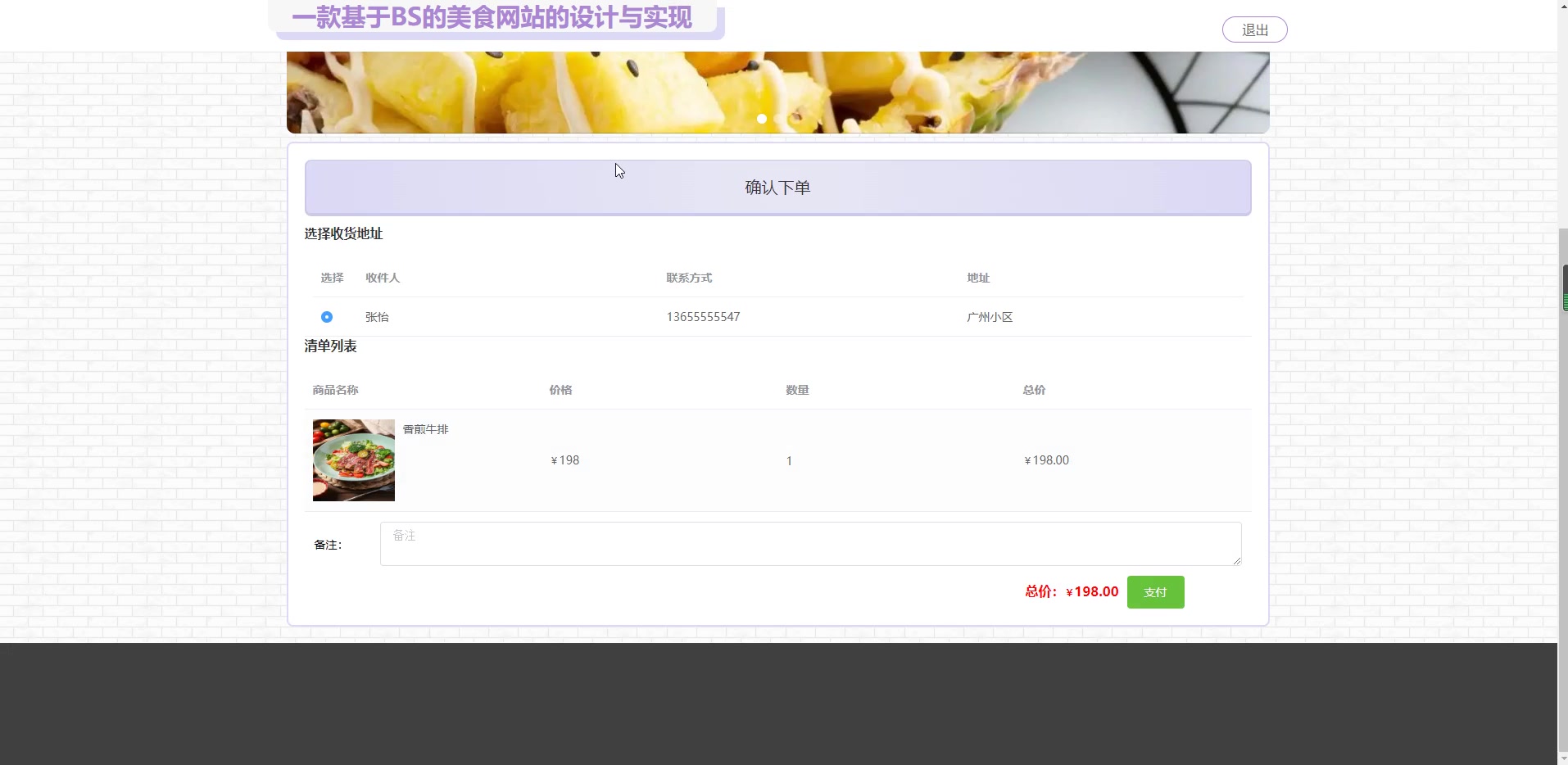Image resolution: width=1568 pixels, height=765 pixels.
Task: Click the phone number 13655555547
Action: tap(703, 317)
